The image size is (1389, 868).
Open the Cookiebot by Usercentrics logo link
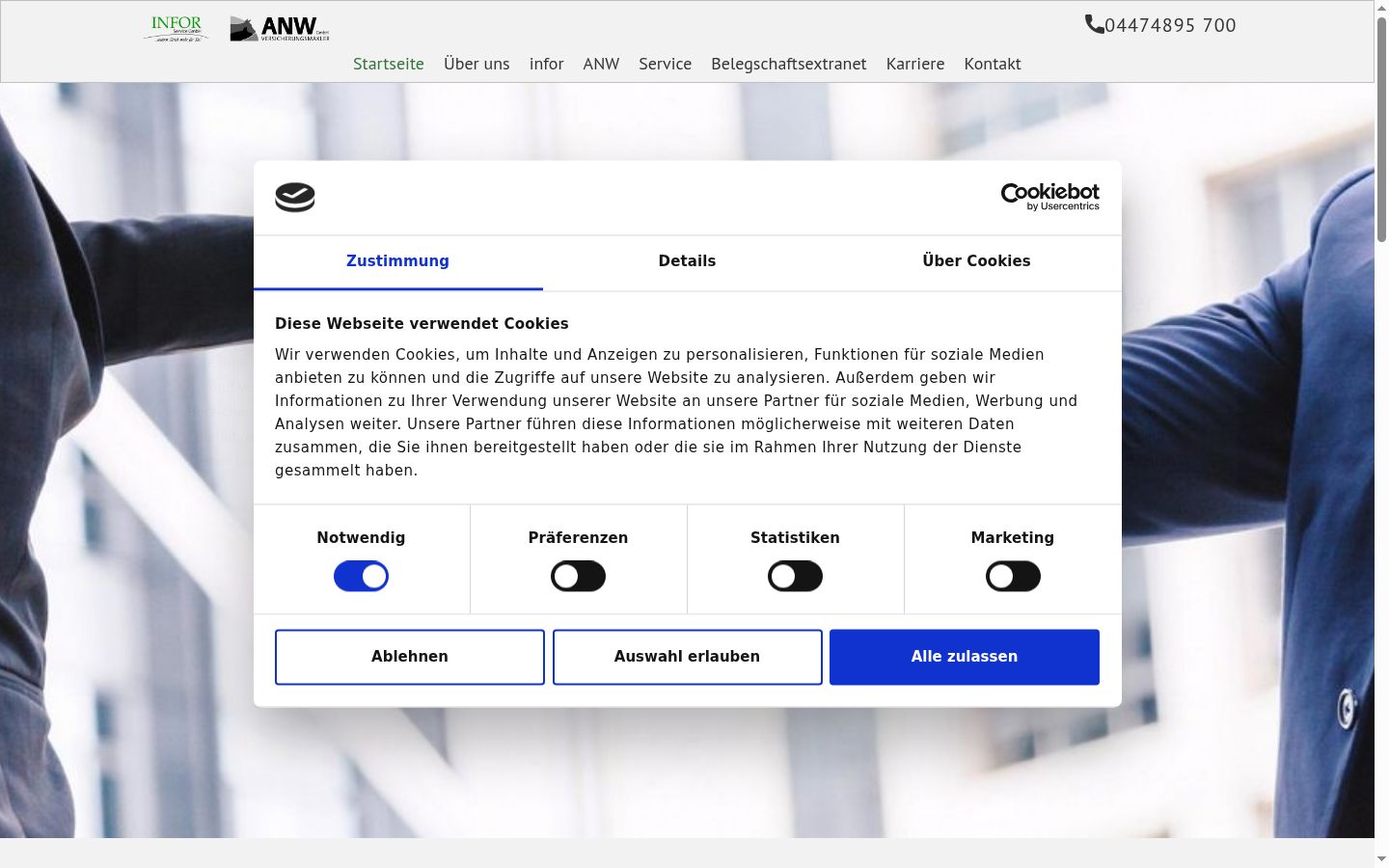tap(1050, 197)
